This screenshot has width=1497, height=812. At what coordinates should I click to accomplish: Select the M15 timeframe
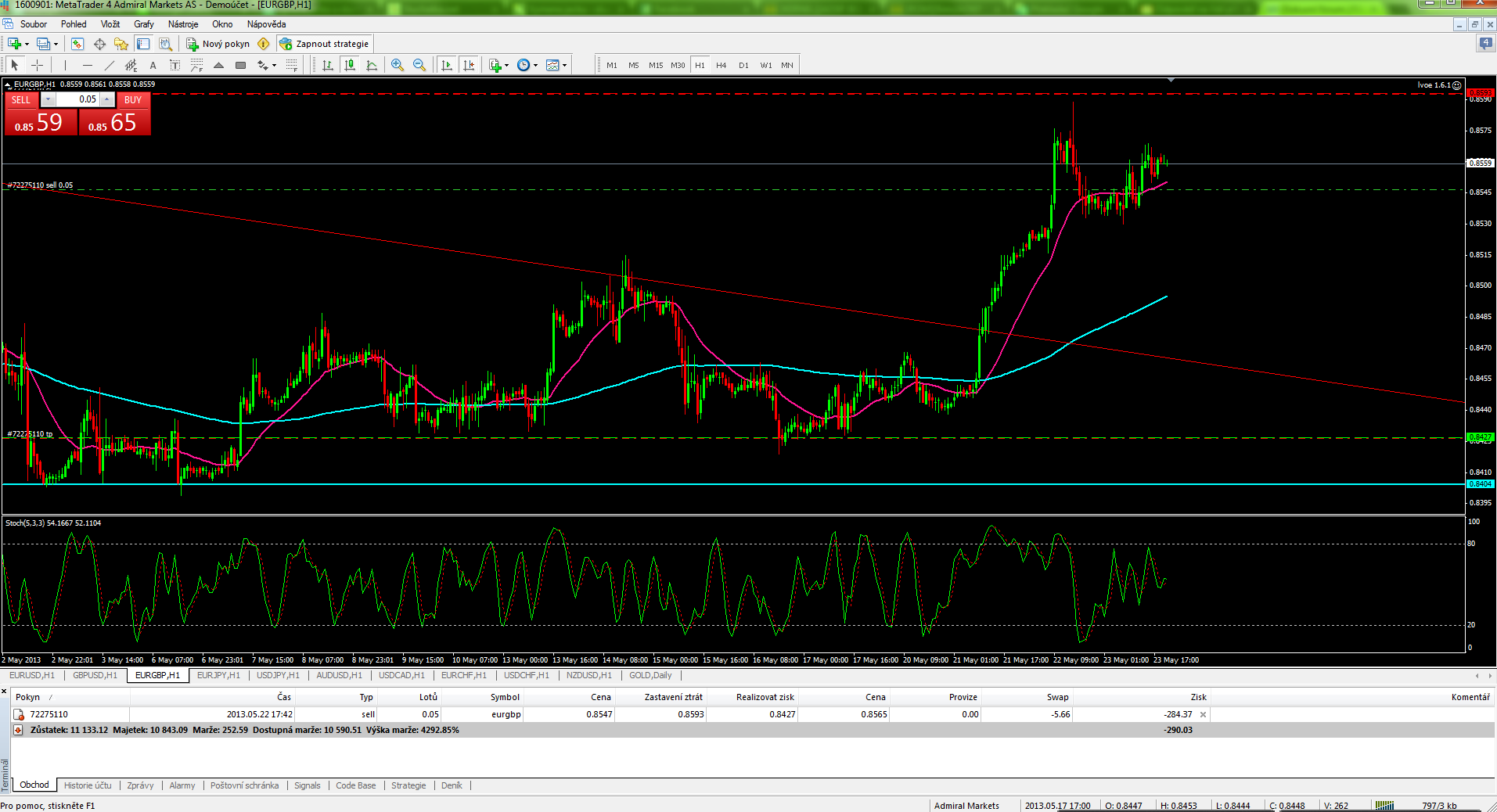coord(656,65)
